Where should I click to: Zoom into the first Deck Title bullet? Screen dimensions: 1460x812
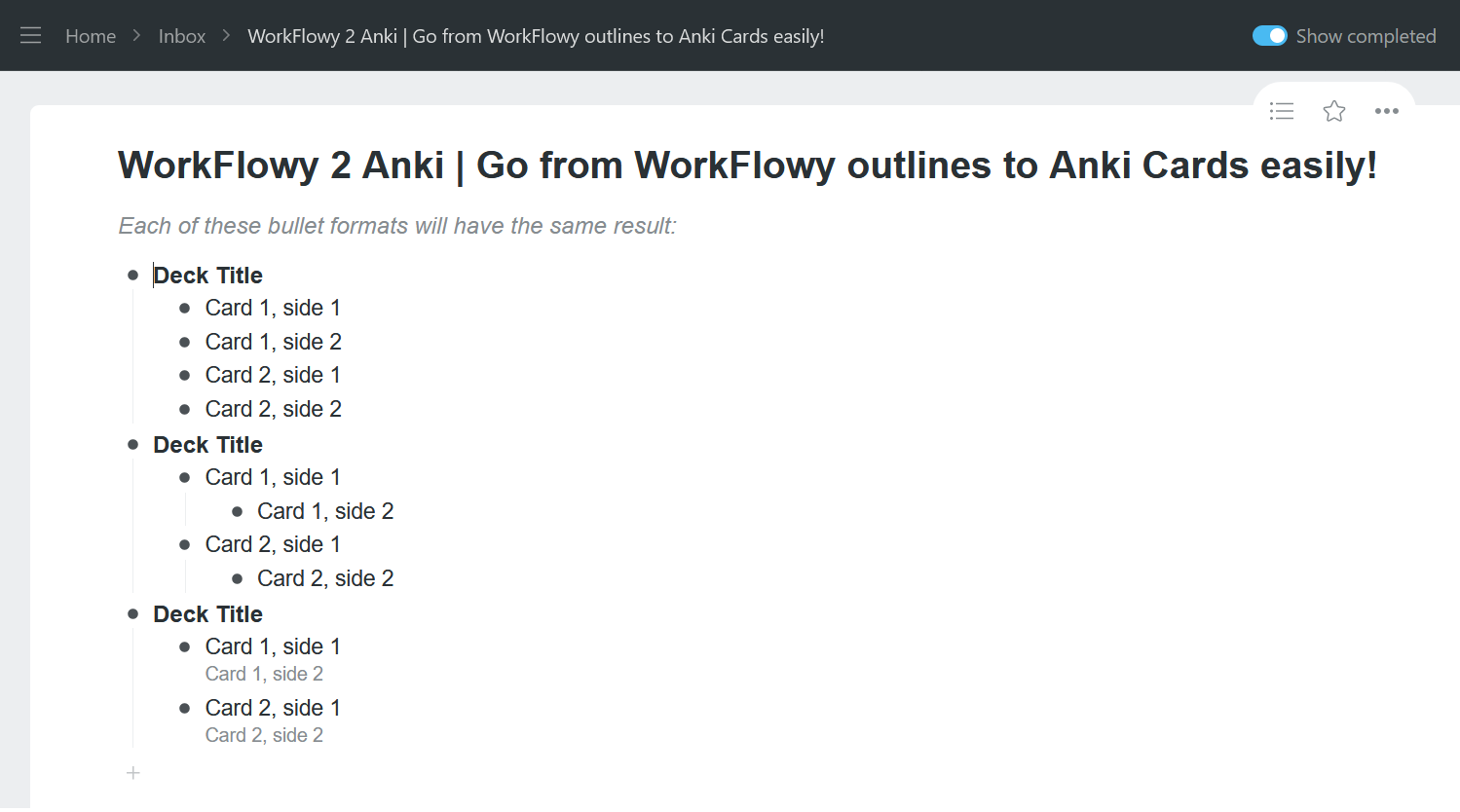pos(133,275)
